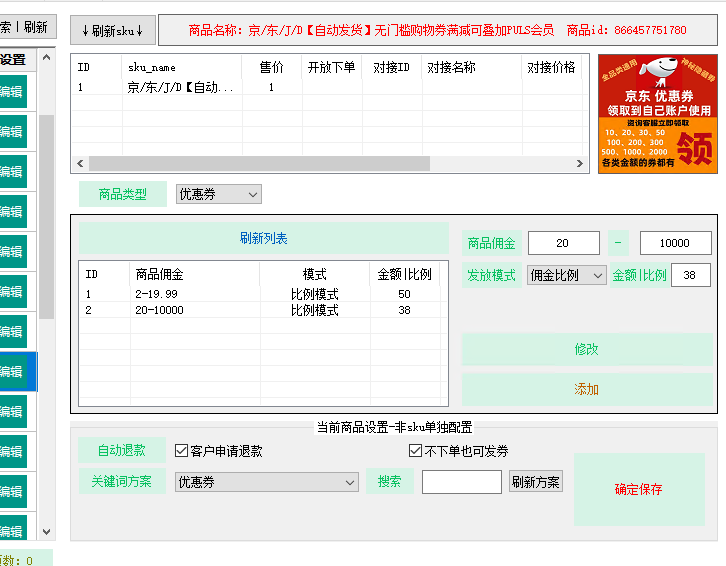Screen dimensions: 726x566
Task: Click the highlighted 编辑 button in the left list
Action: coord(13,372)
